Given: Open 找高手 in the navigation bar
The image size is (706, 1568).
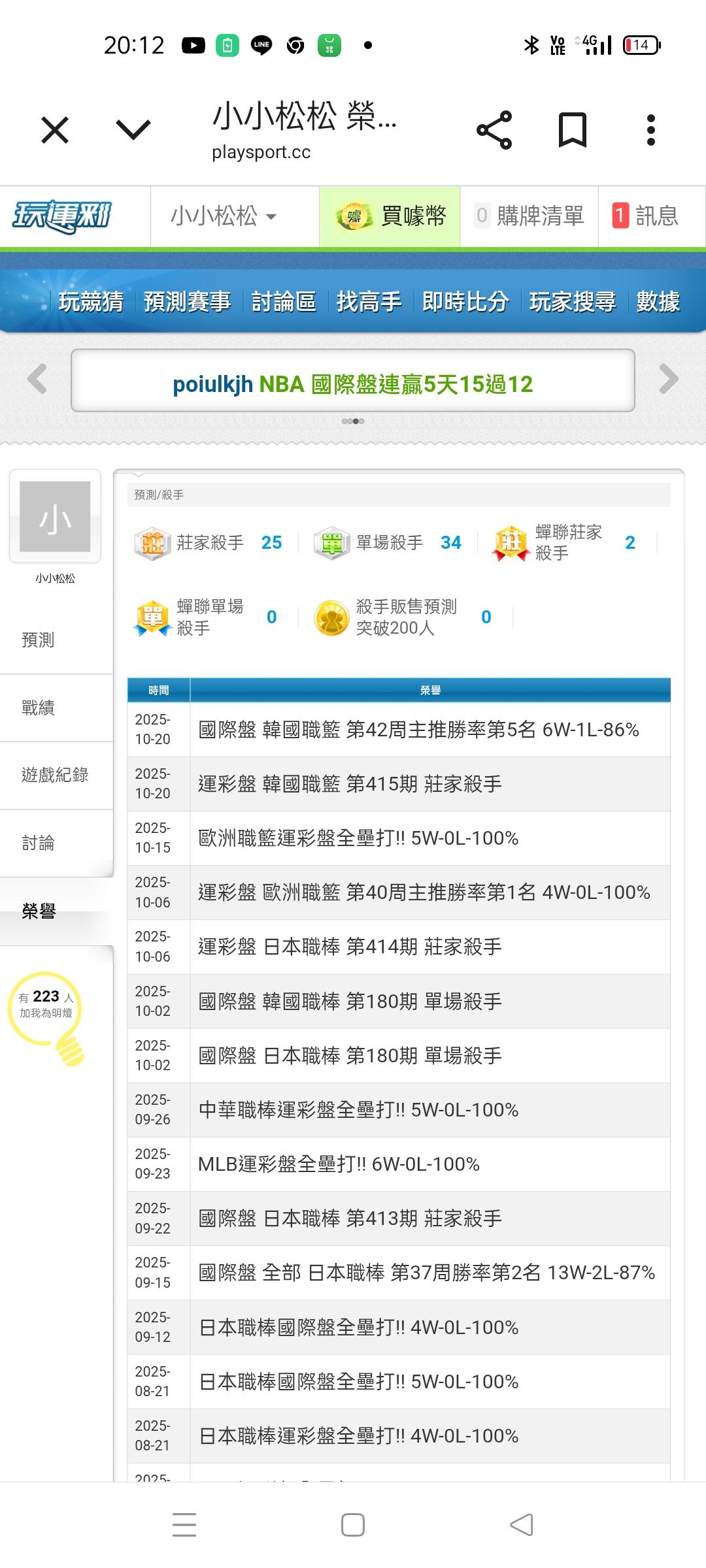Looking at the screenshot, I should pos(369,301).
